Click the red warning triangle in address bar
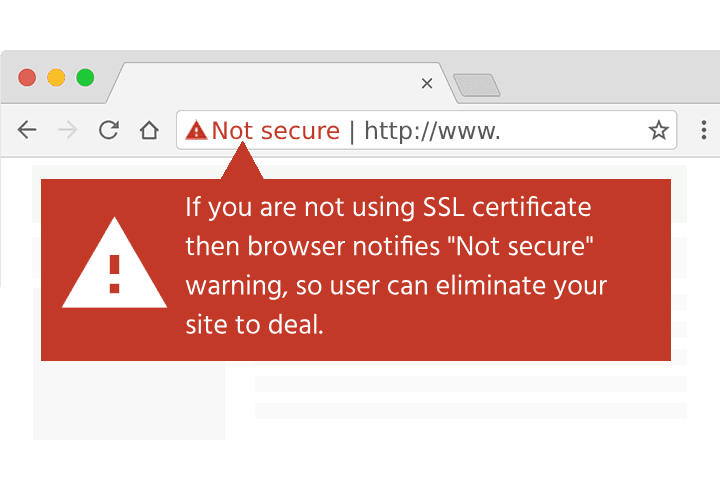Screen dimensions: 720x500 coord(196,130)
